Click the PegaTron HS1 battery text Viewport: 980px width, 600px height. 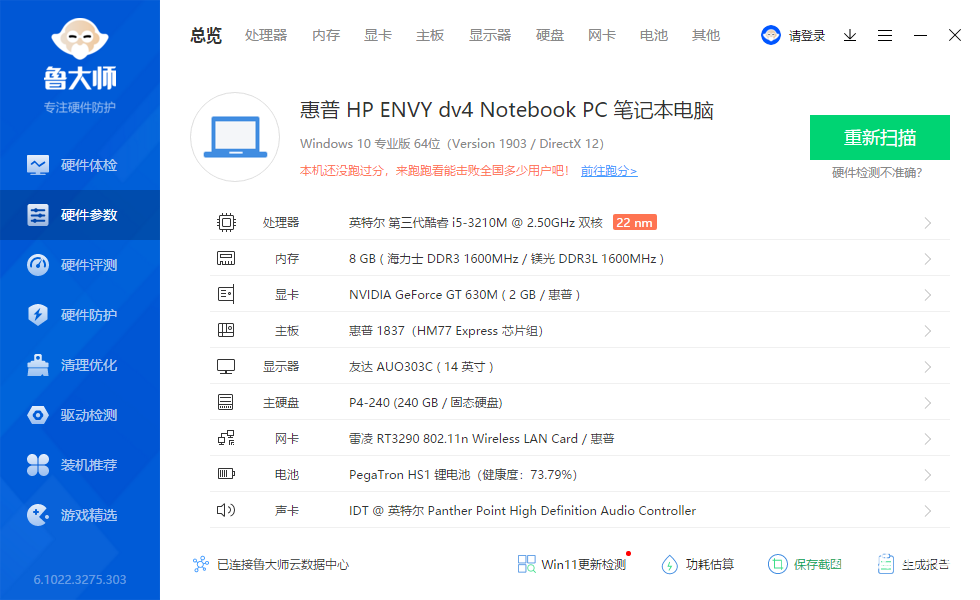point(462,474)
